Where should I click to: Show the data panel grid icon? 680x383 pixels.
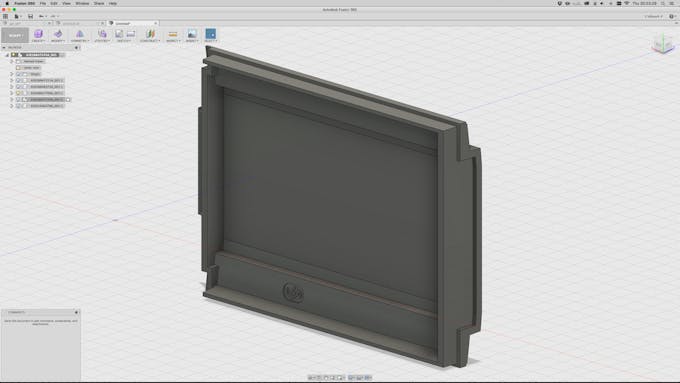tap(5, 16)
